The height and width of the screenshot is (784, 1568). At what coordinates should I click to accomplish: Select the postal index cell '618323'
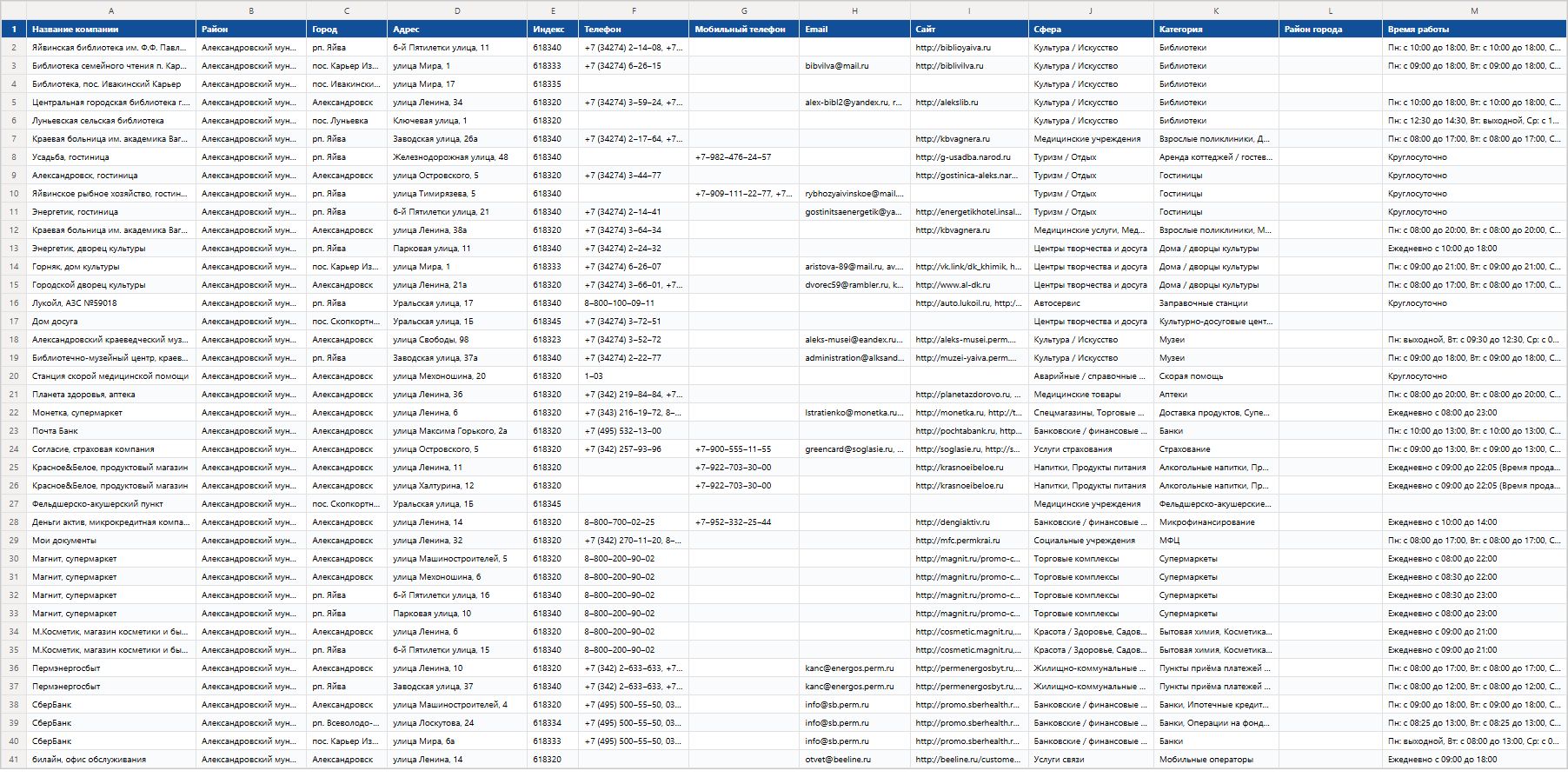click(553, 340)
